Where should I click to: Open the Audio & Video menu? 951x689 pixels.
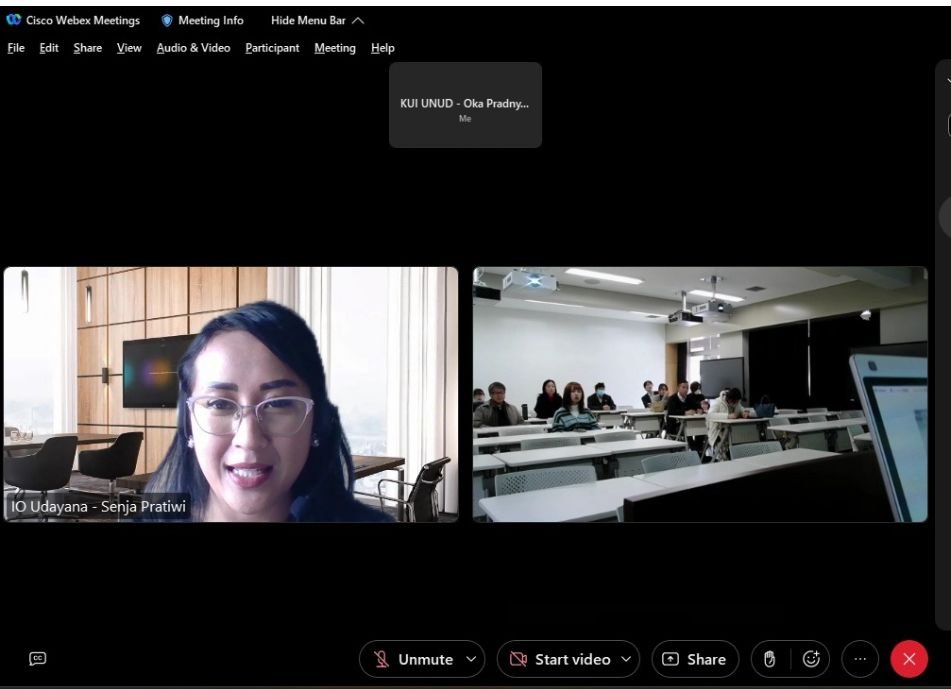pos(193,48)
